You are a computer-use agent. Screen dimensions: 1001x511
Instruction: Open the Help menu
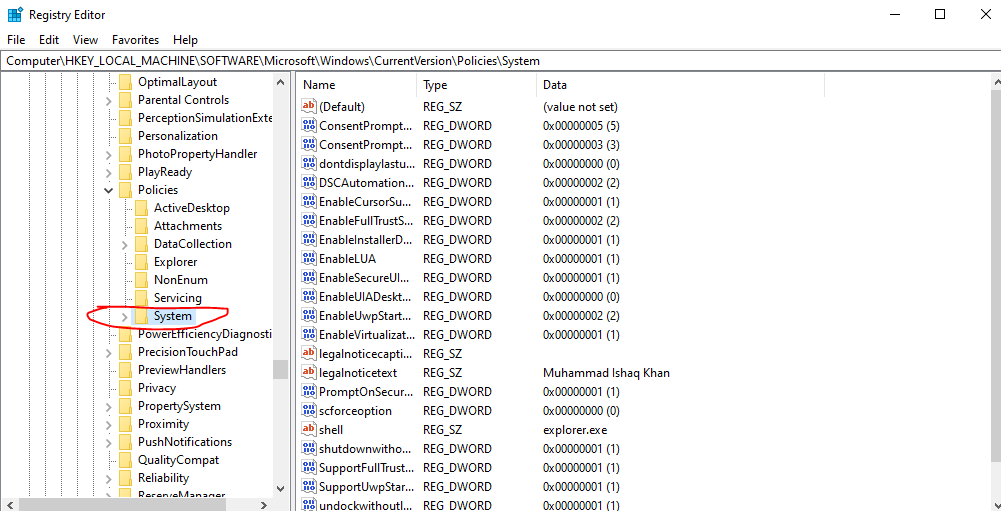pos(185,40)
